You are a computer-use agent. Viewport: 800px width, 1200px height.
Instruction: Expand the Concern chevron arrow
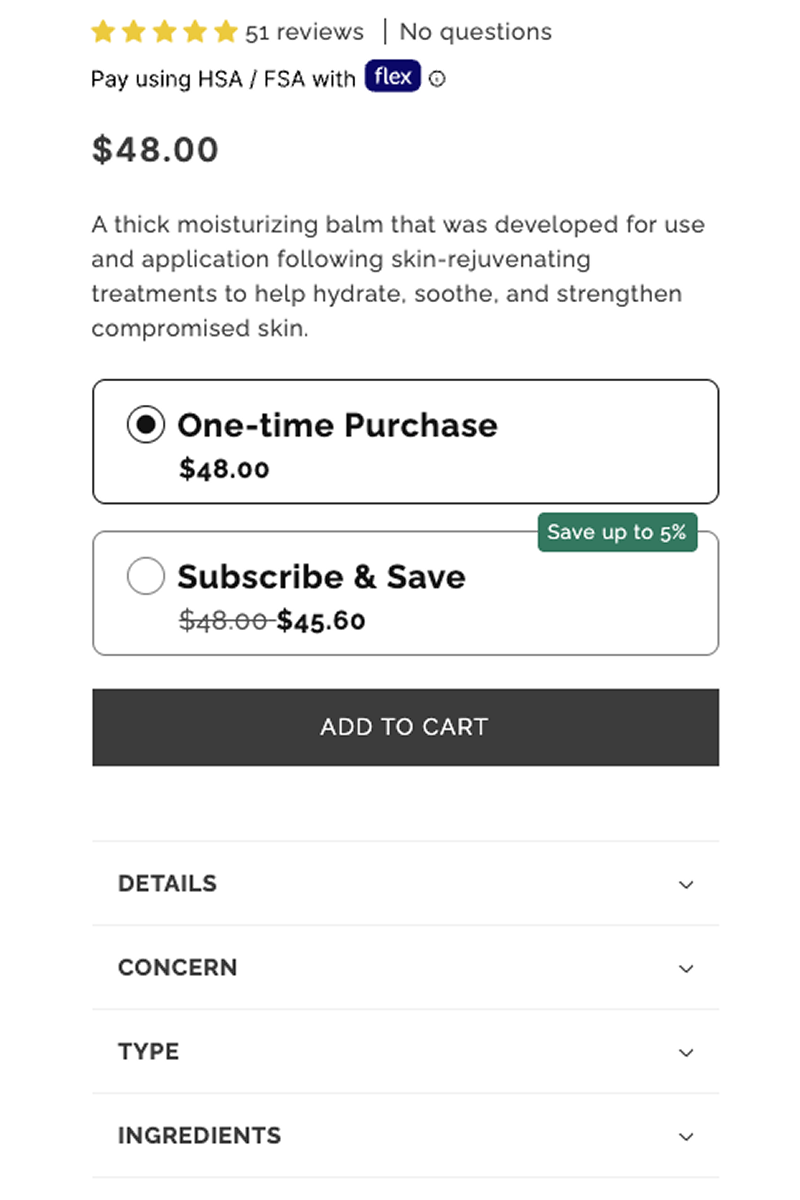pyautogui.click(x=686, y=968)
